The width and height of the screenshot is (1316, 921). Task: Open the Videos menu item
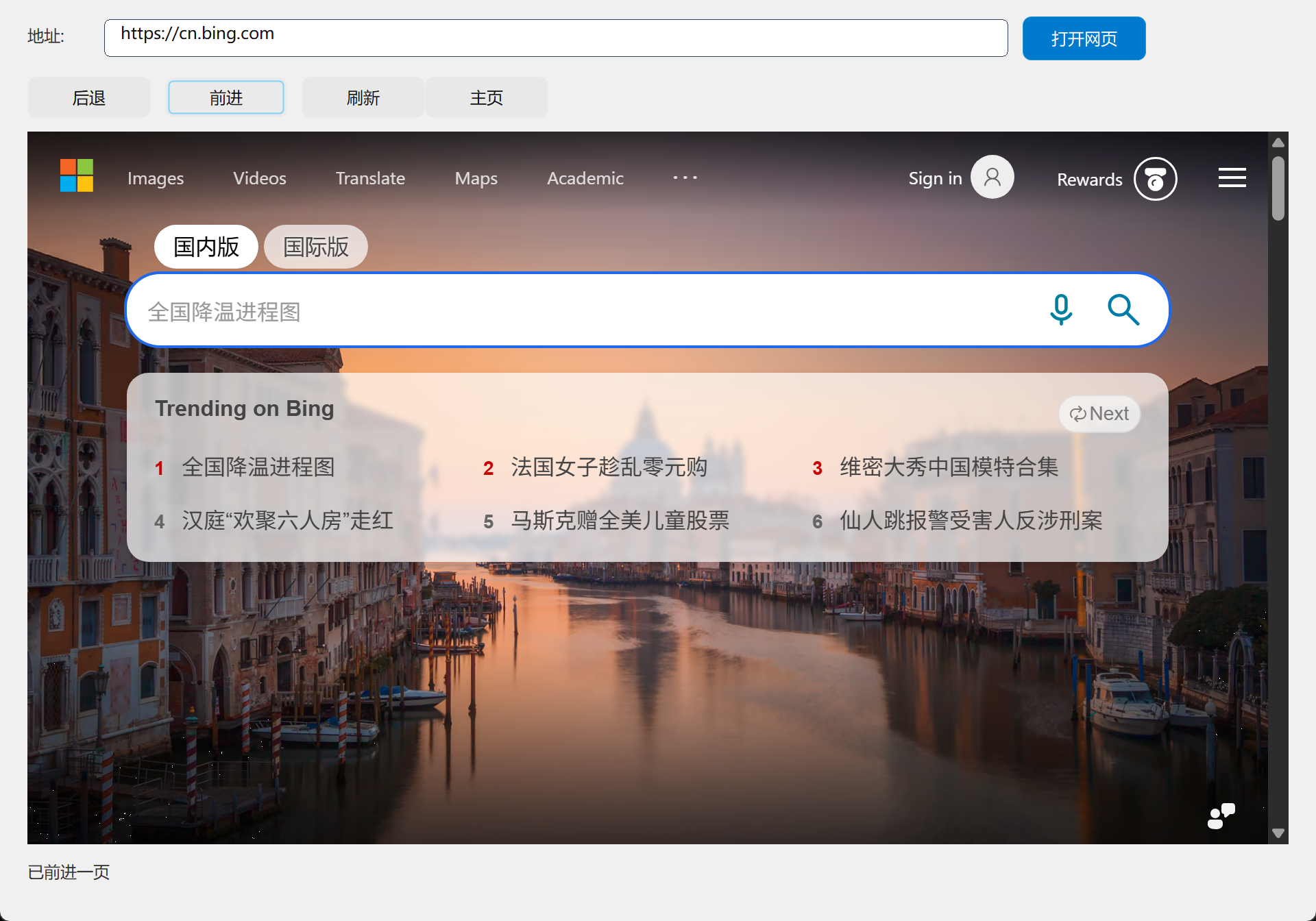[x=260, y=178]
